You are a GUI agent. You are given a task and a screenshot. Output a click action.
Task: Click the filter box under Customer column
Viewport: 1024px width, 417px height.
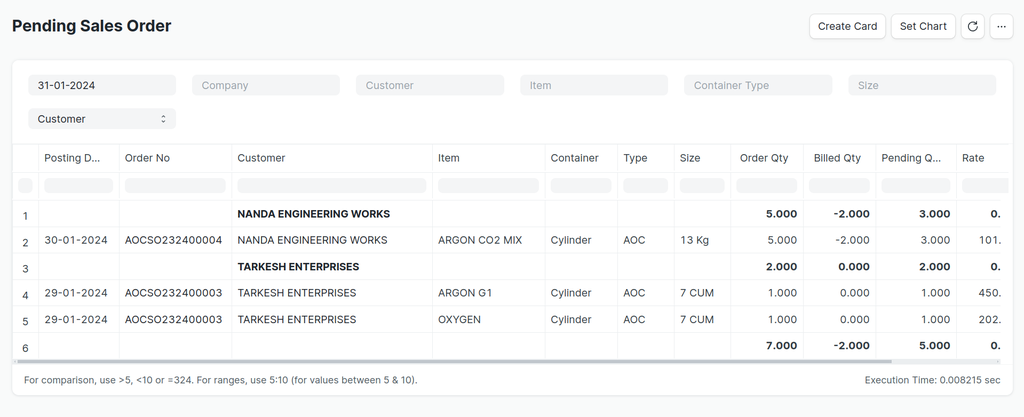[332, 186]
